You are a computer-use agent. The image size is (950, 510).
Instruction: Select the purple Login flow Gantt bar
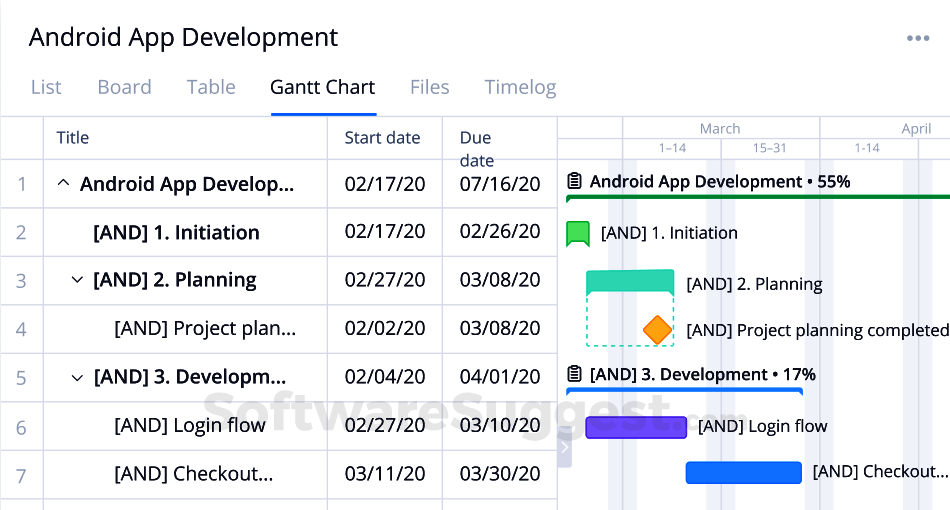[x=636, y=427]
